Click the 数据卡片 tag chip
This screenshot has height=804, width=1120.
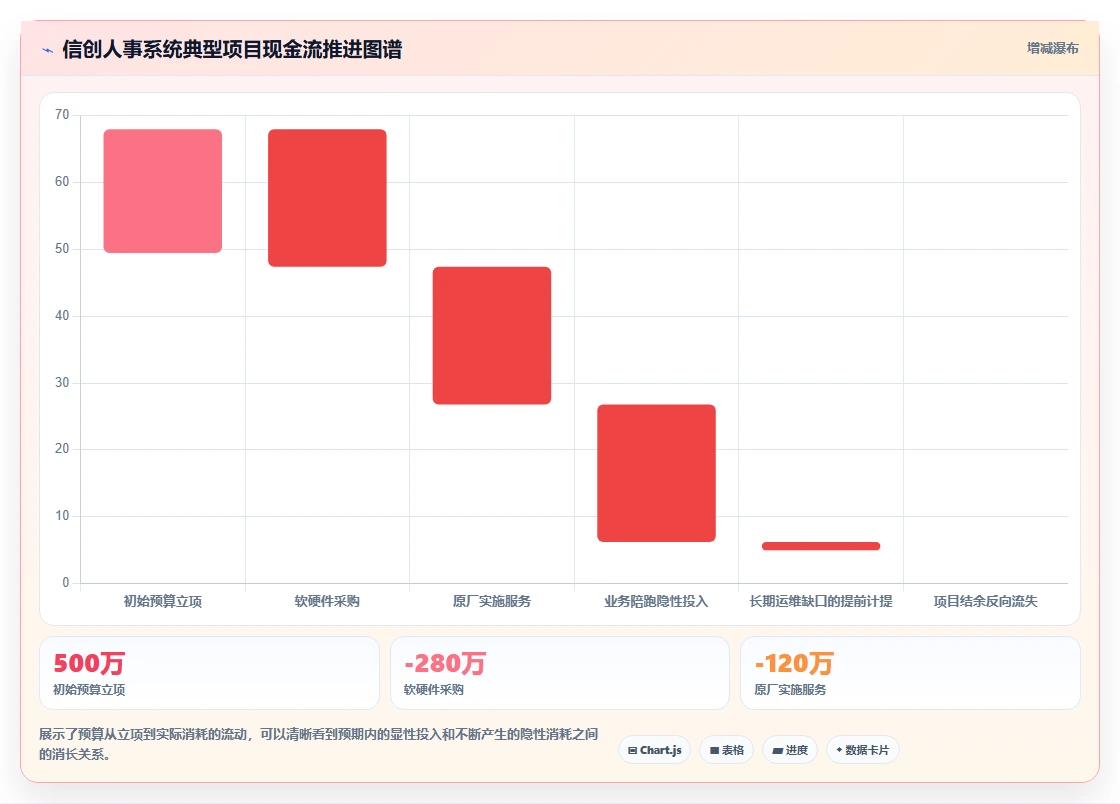862,750
